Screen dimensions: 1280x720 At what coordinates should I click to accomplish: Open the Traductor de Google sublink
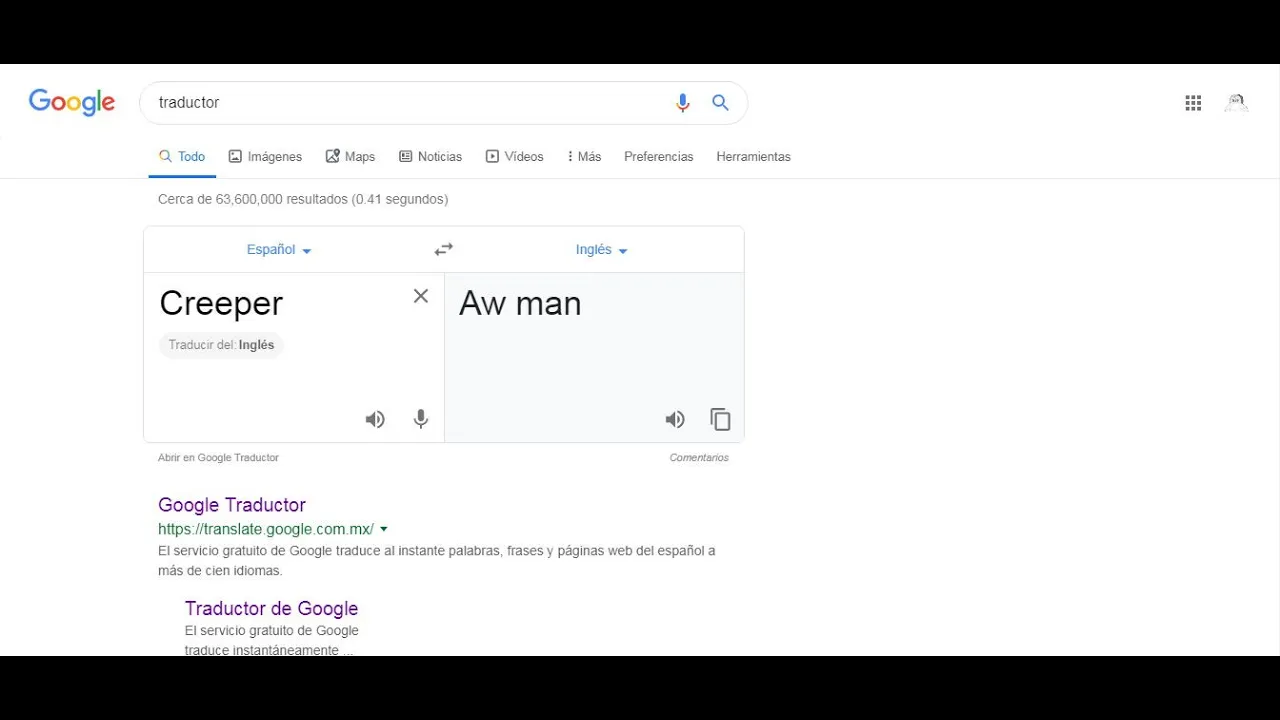(x=271, y=608)
